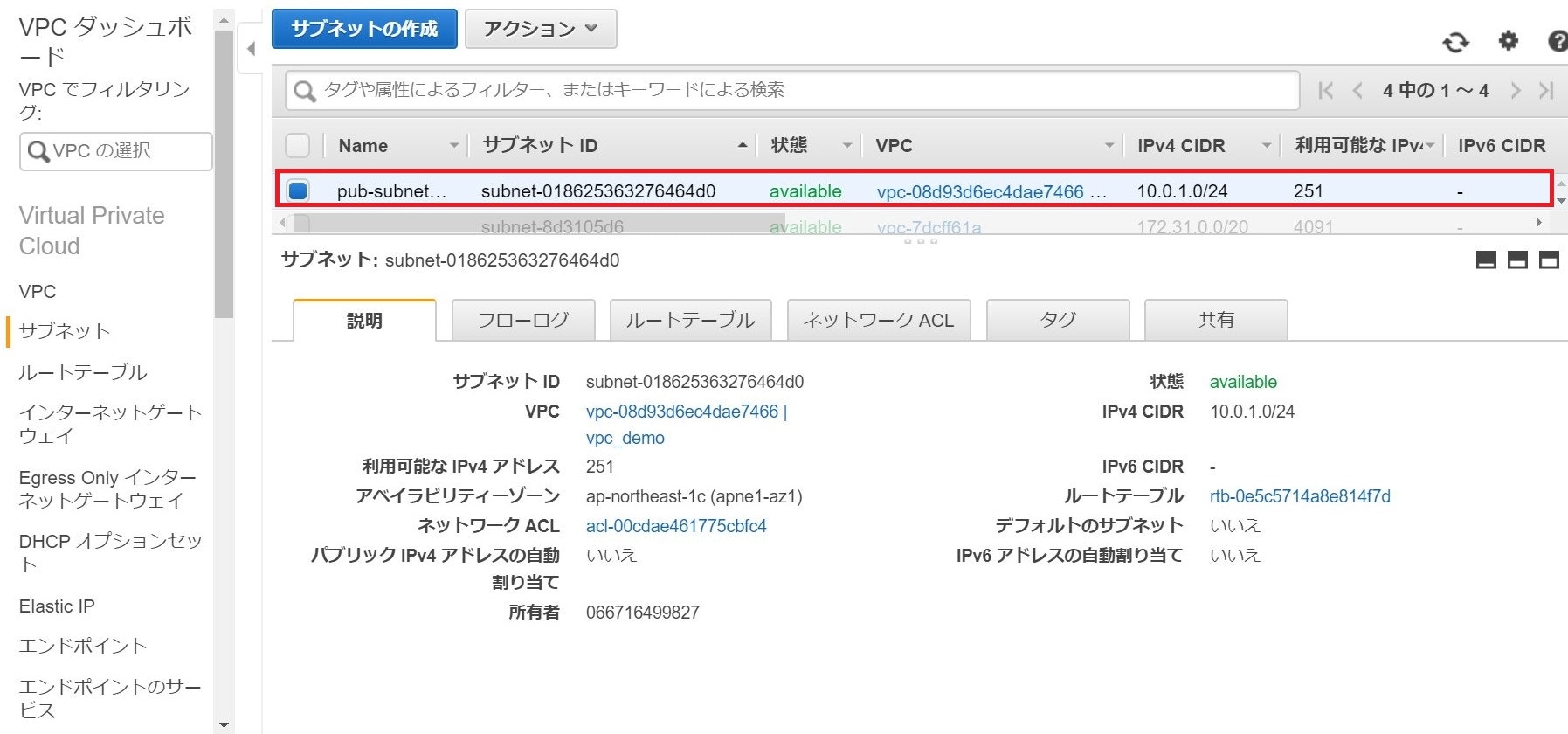Maximize details pane with last layout icon
This screenshot has height=734, width=1568.
click(x=1549, y=260)
